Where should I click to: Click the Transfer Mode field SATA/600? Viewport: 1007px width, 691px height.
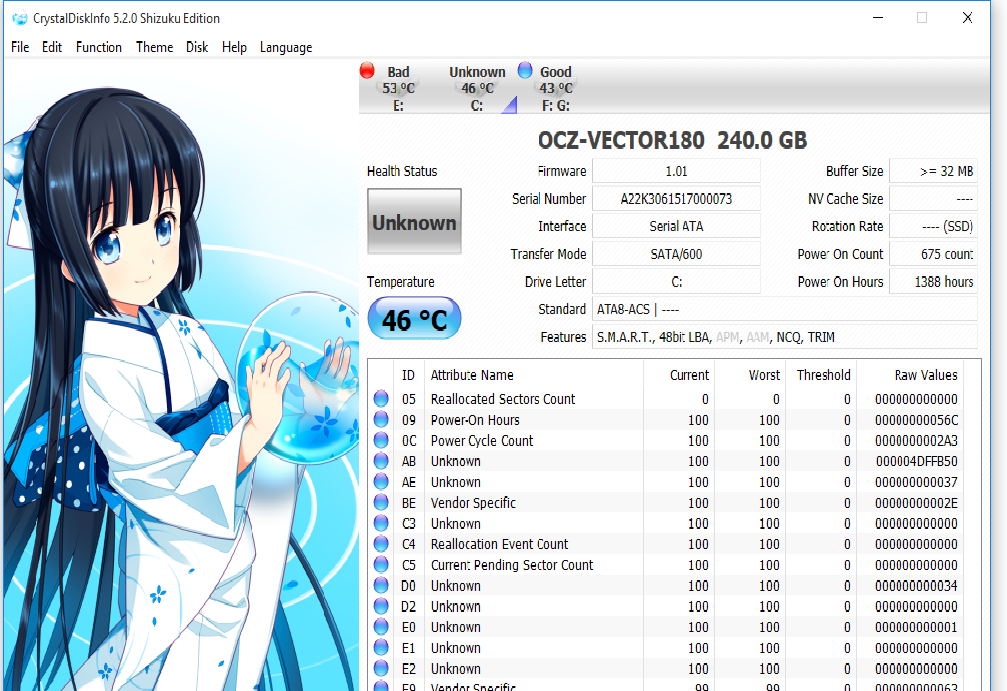[676, 254]
